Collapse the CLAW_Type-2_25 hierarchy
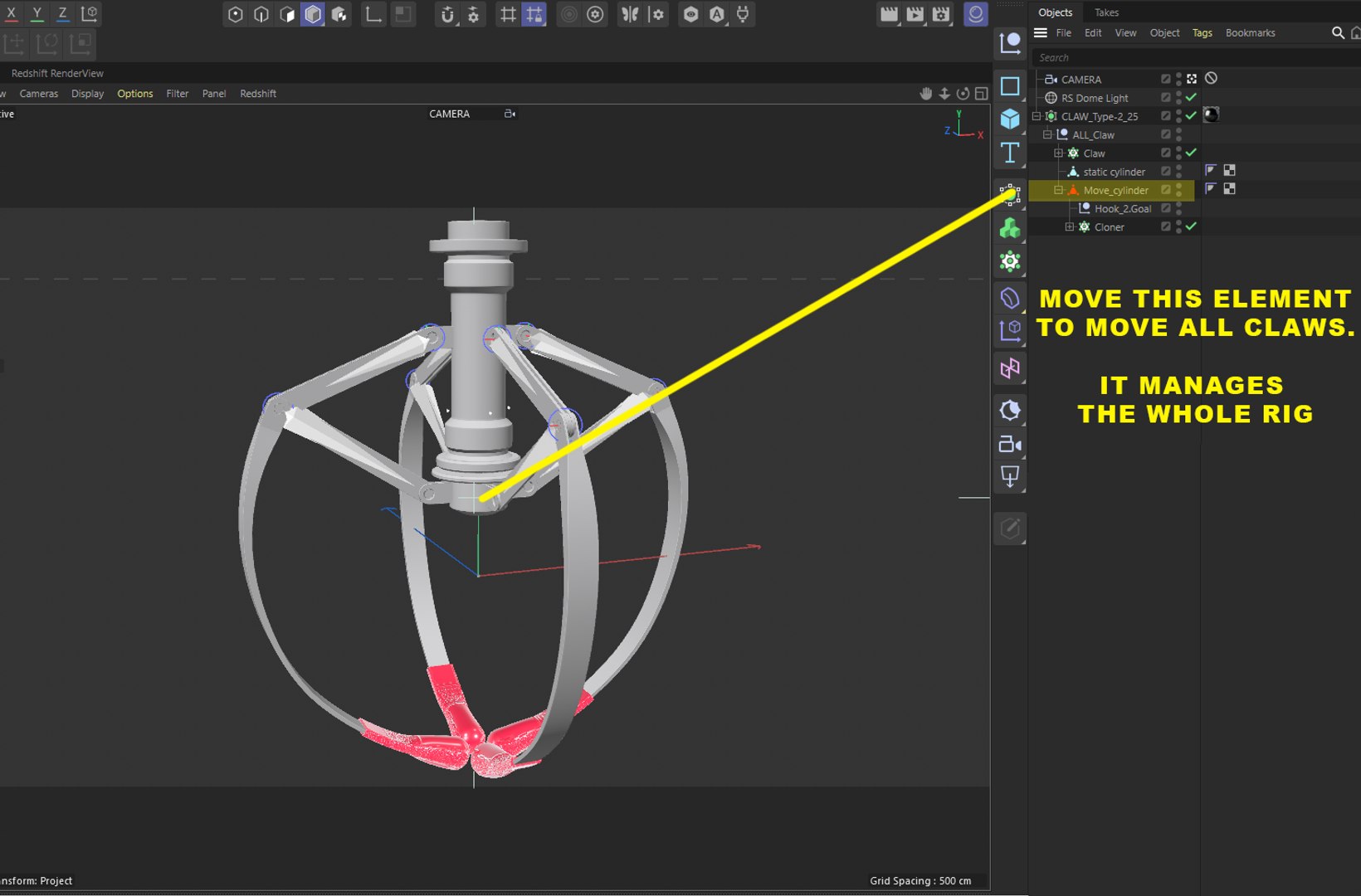This screenshot has width=1361, height=896. click(x=1037, y=116)
